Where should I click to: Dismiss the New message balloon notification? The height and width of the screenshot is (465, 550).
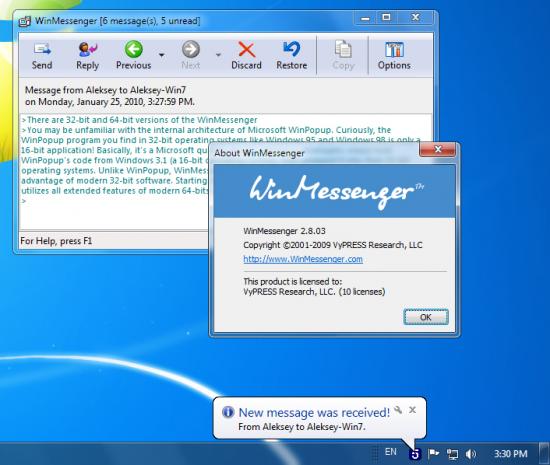(412, 410)
